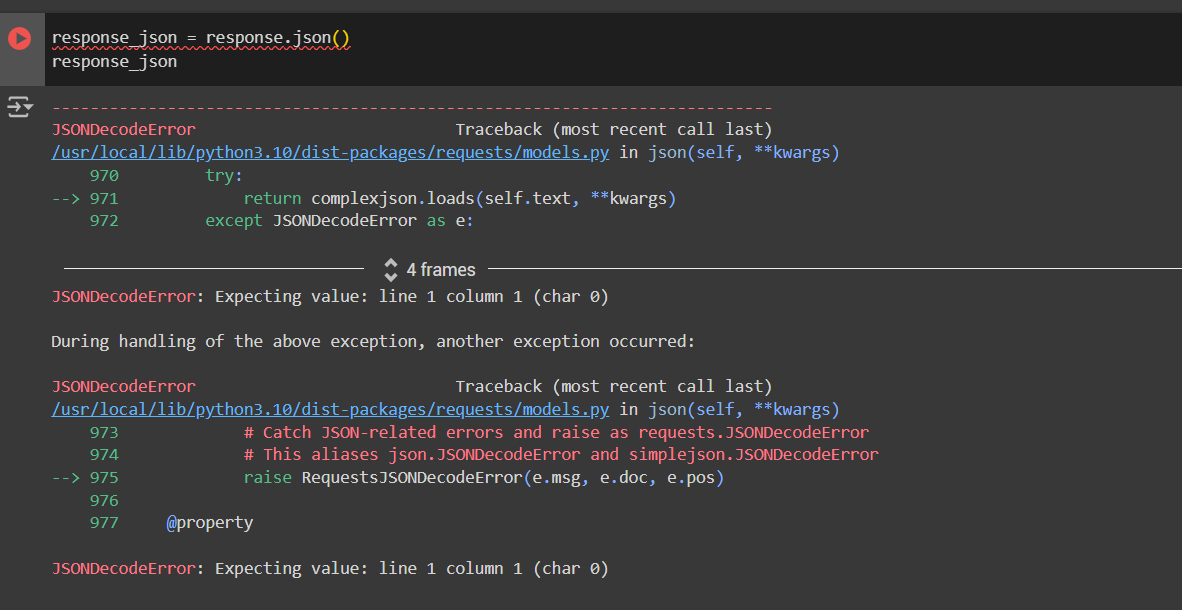Click line 971 'return complexjson.loads' code
This screenshot has width=1182, height=610.
click(459, 199)
